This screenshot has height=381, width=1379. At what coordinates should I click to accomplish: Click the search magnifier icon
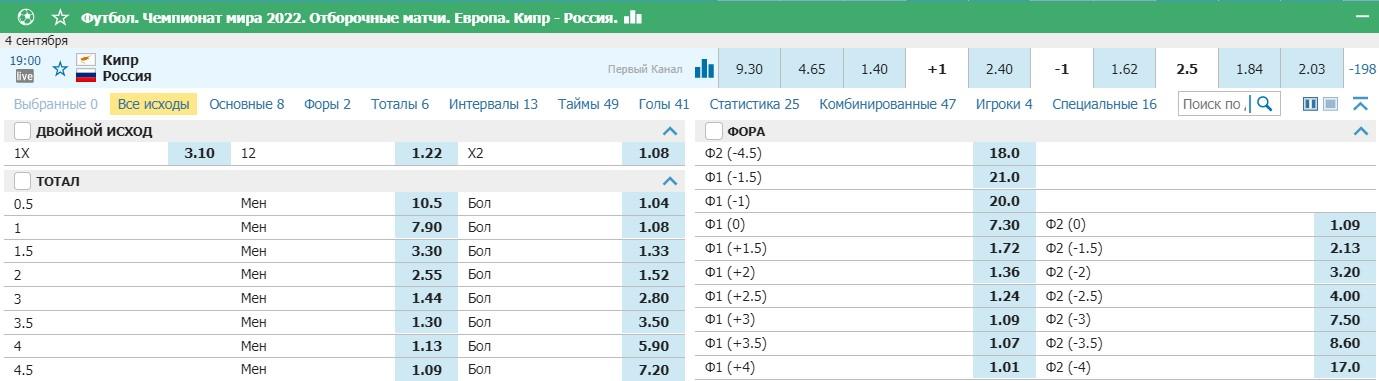click(1265, 104)
